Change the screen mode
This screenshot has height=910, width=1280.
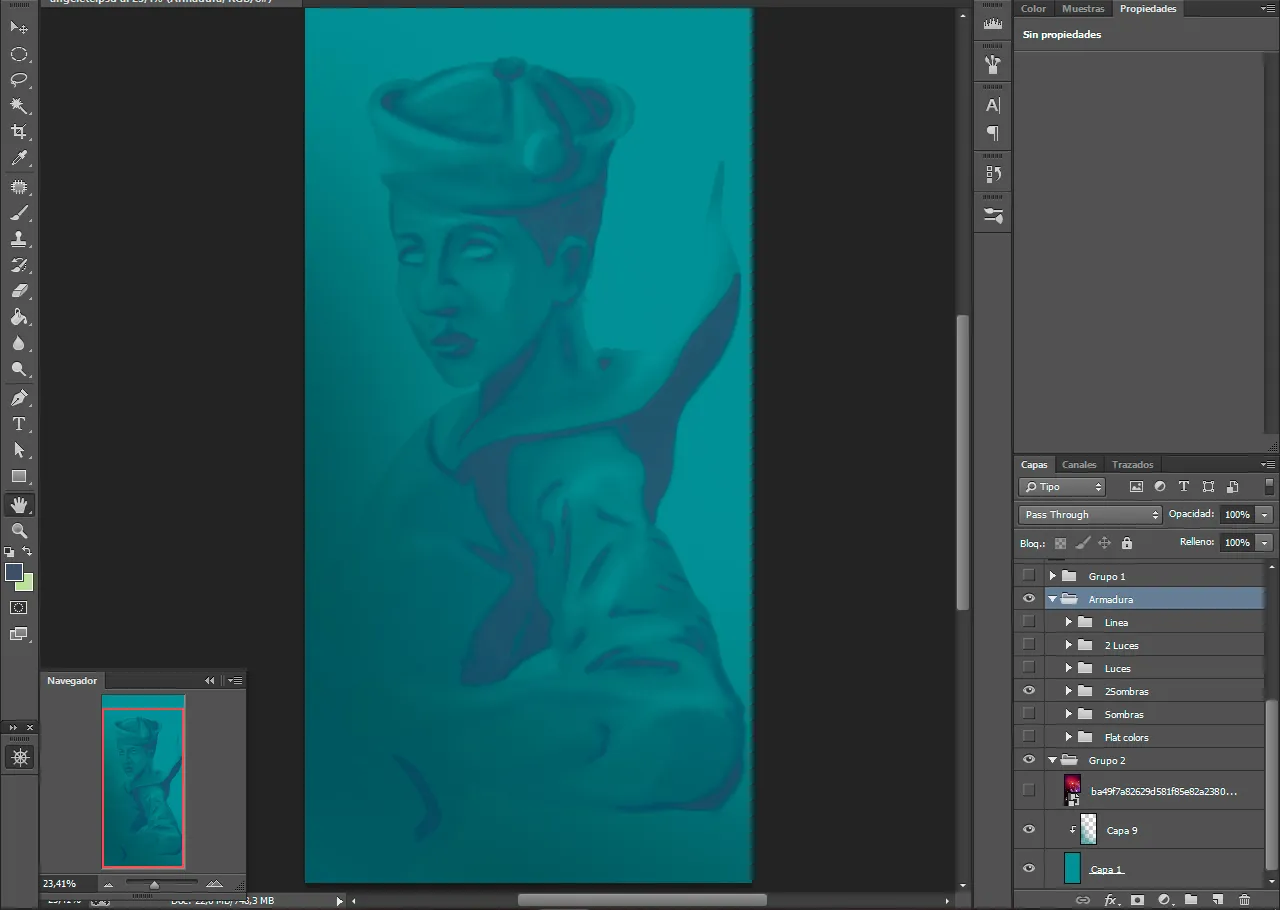19,634
